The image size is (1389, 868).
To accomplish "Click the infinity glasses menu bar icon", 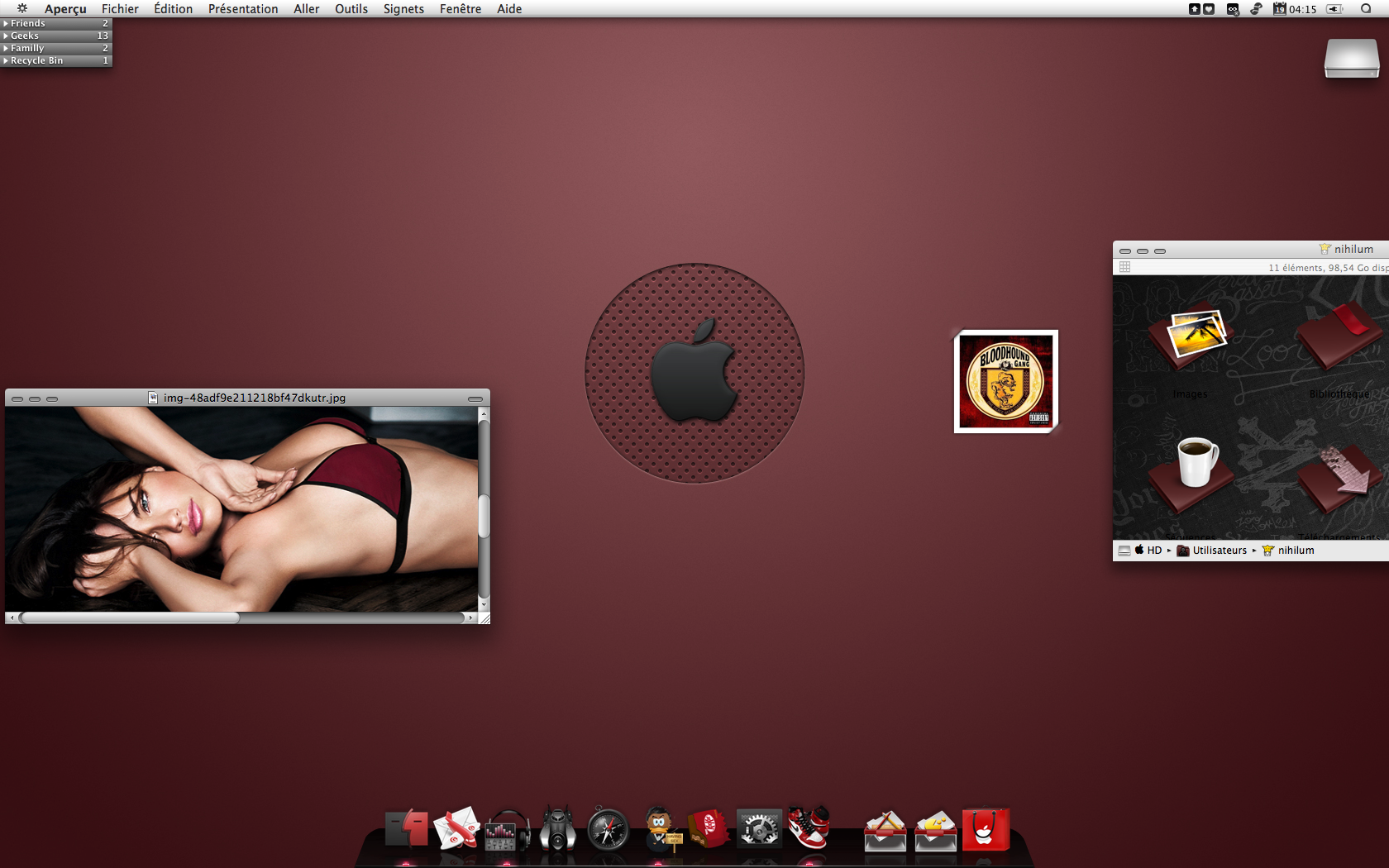I will click(x=1233, y=9).
